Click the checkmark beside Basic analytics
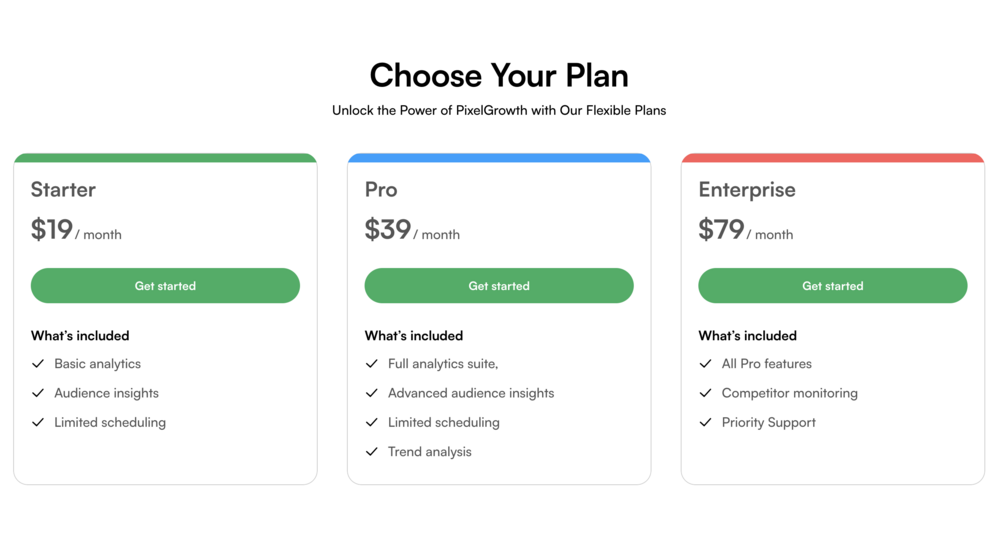 coord(38,364)
